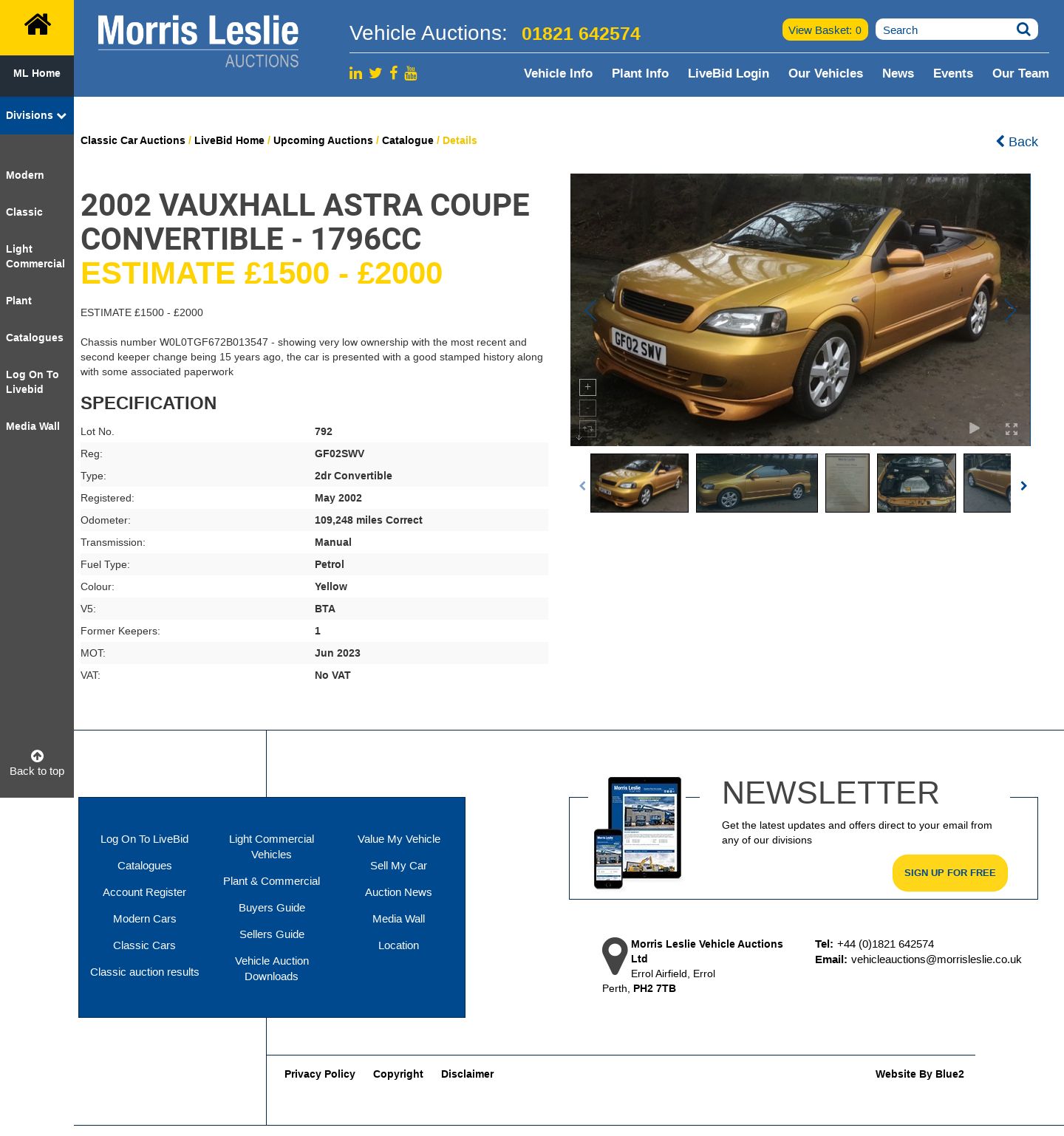Click the Back to top arrow icon

coord(37,756)
